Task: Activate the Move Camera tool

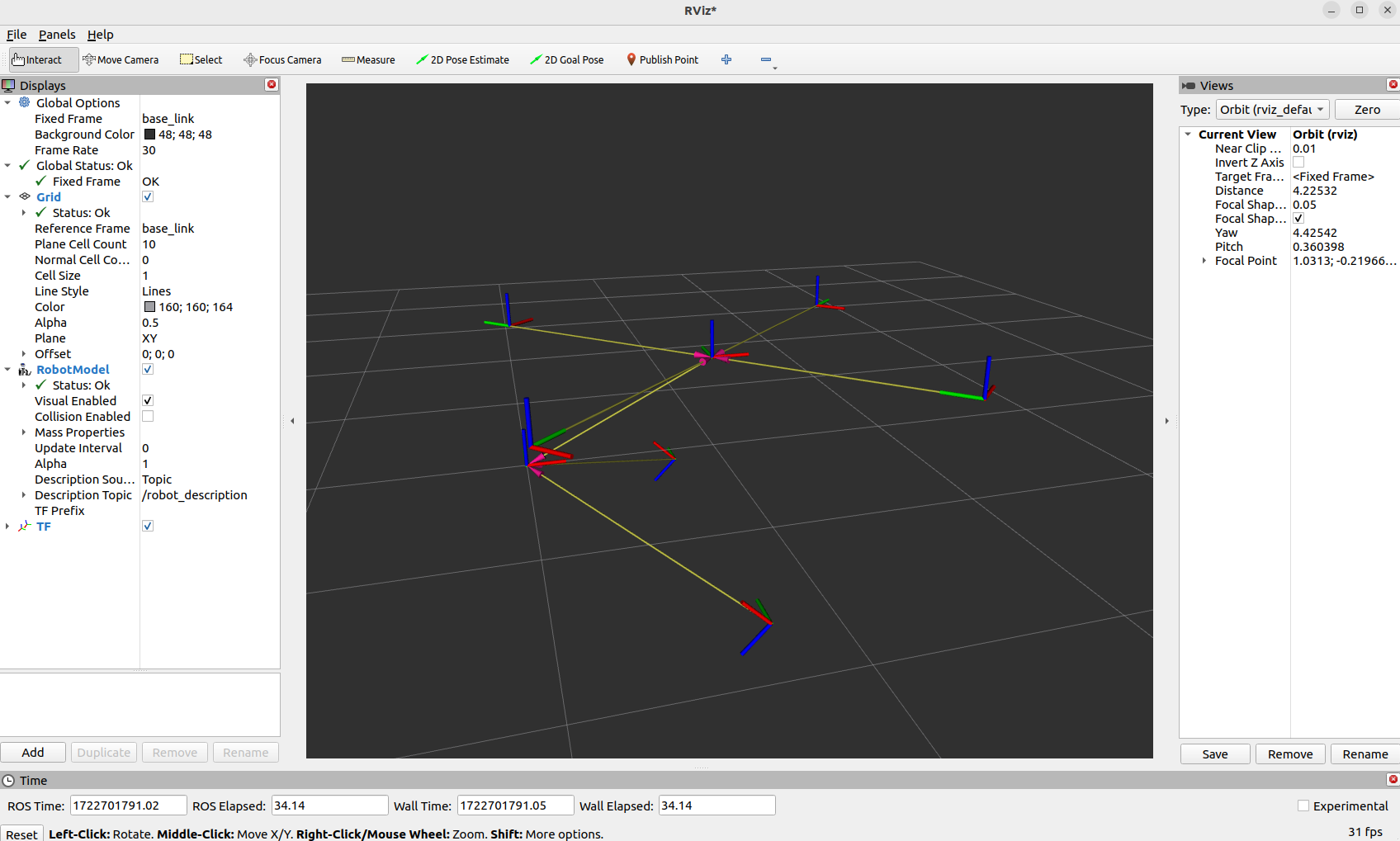Action: point(121,60)
